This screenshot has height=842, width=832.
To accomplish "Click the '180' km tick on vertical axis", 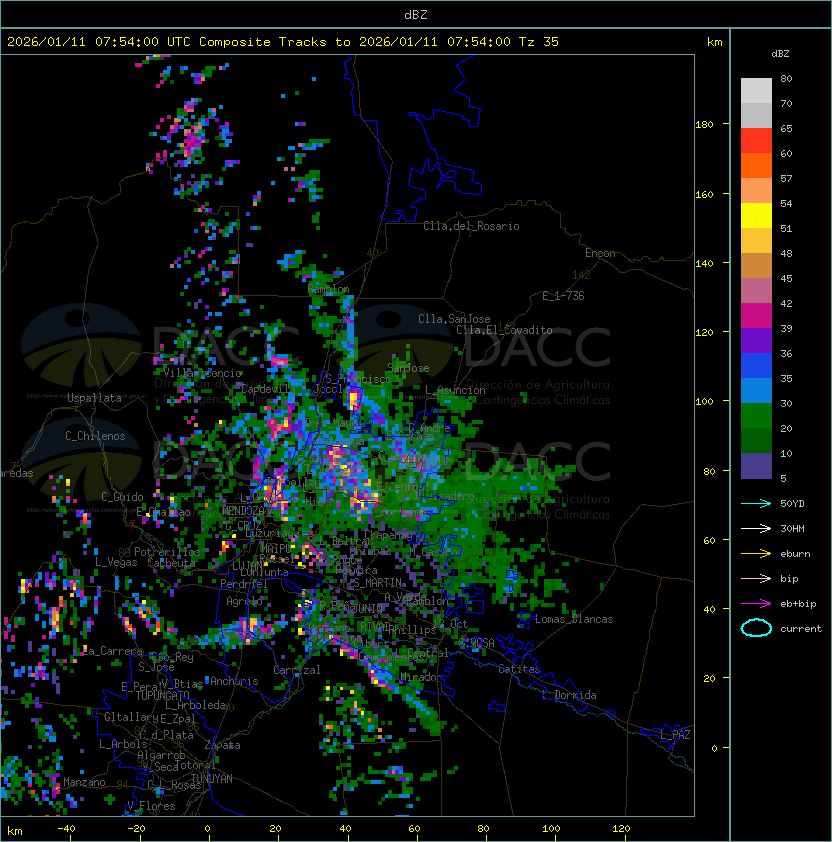I will coord(704,125).
